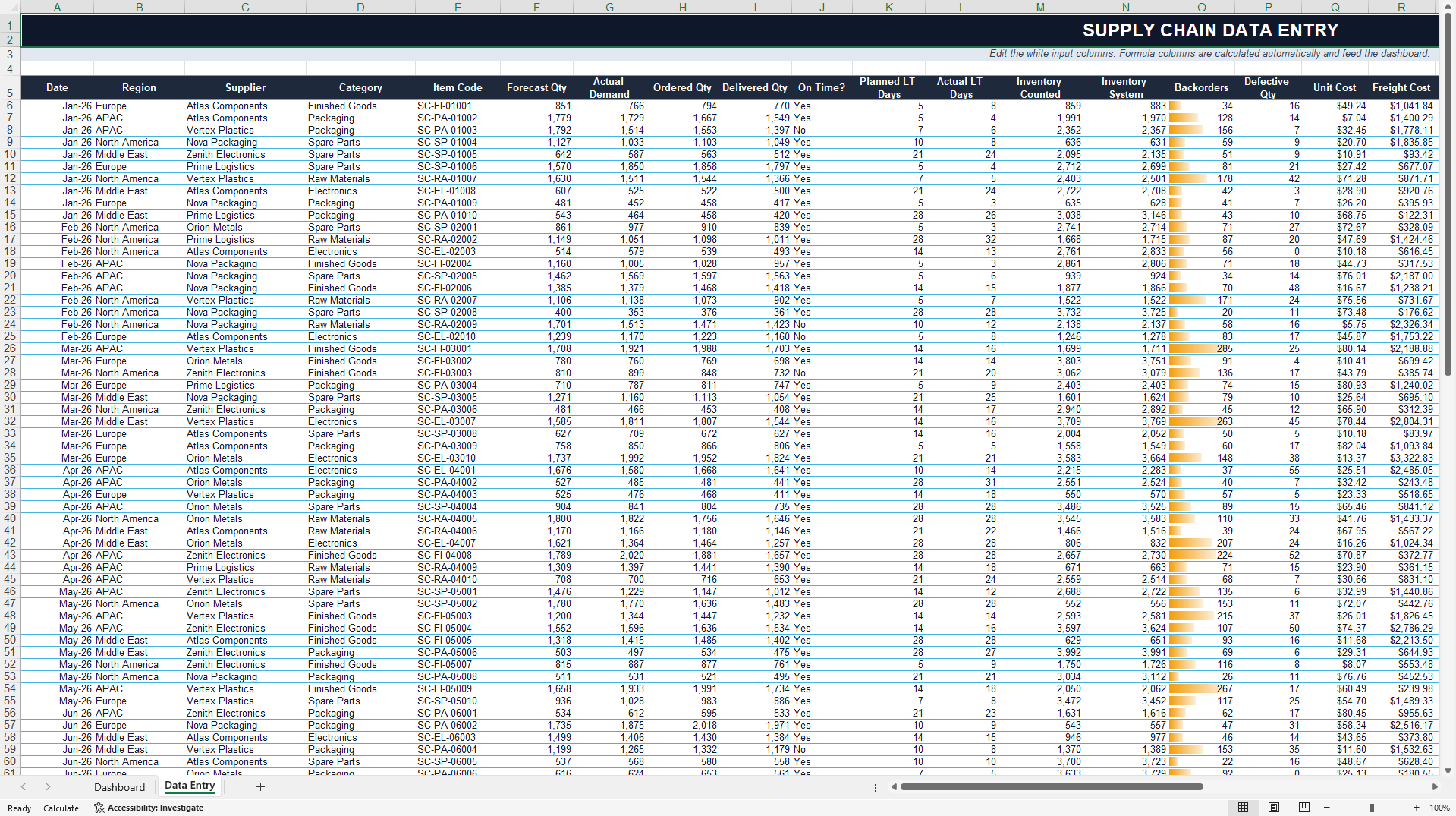Viewport: 1456px width, 816px height.
Task: Click the SUPPLY CHAIN DATA ENTRY title
Action: [x=1210, y=30]
